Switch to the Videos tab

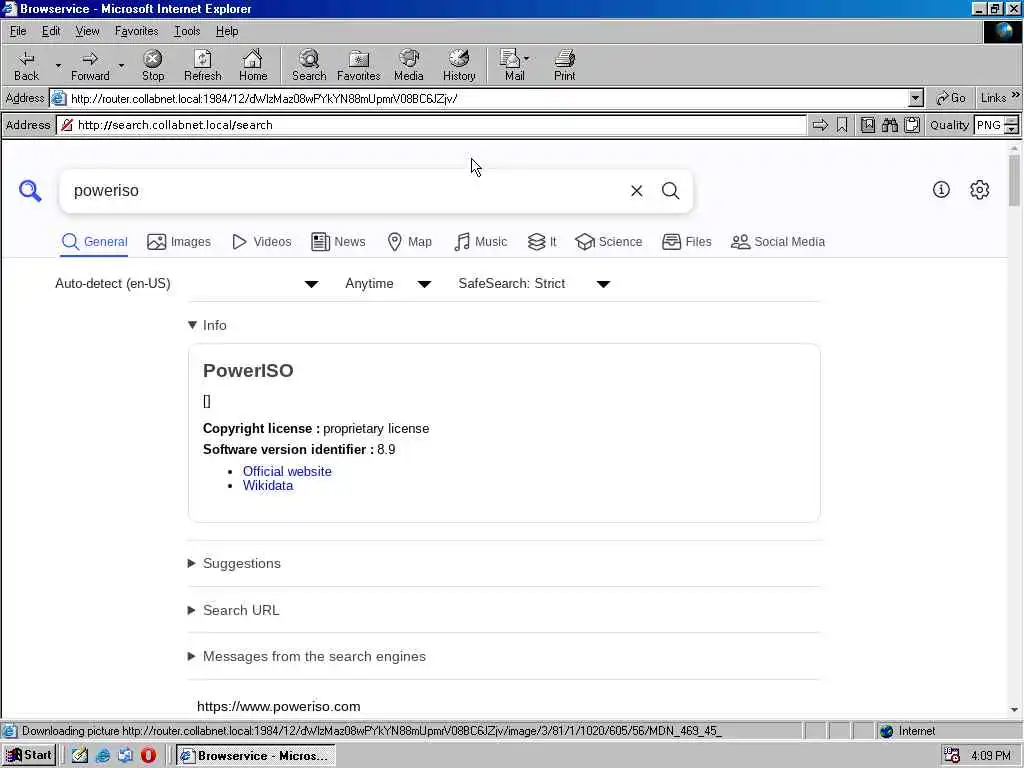(x=261, y=242)
